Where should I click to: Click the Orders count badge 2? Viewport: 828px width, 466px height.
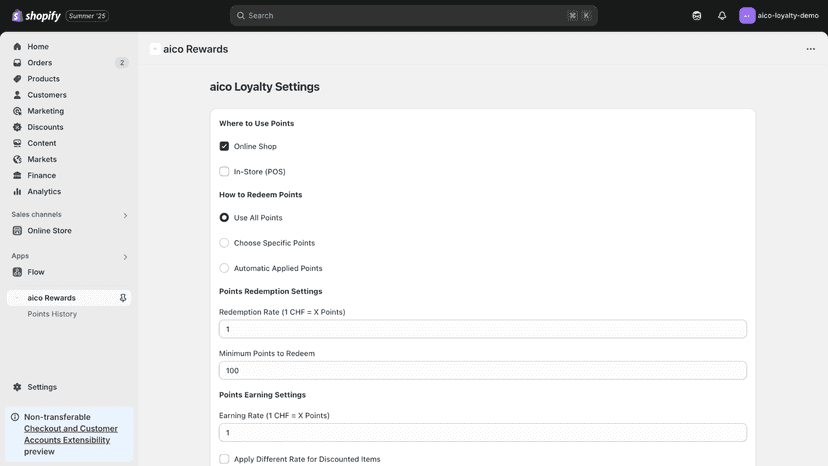[x=122, y=62]
